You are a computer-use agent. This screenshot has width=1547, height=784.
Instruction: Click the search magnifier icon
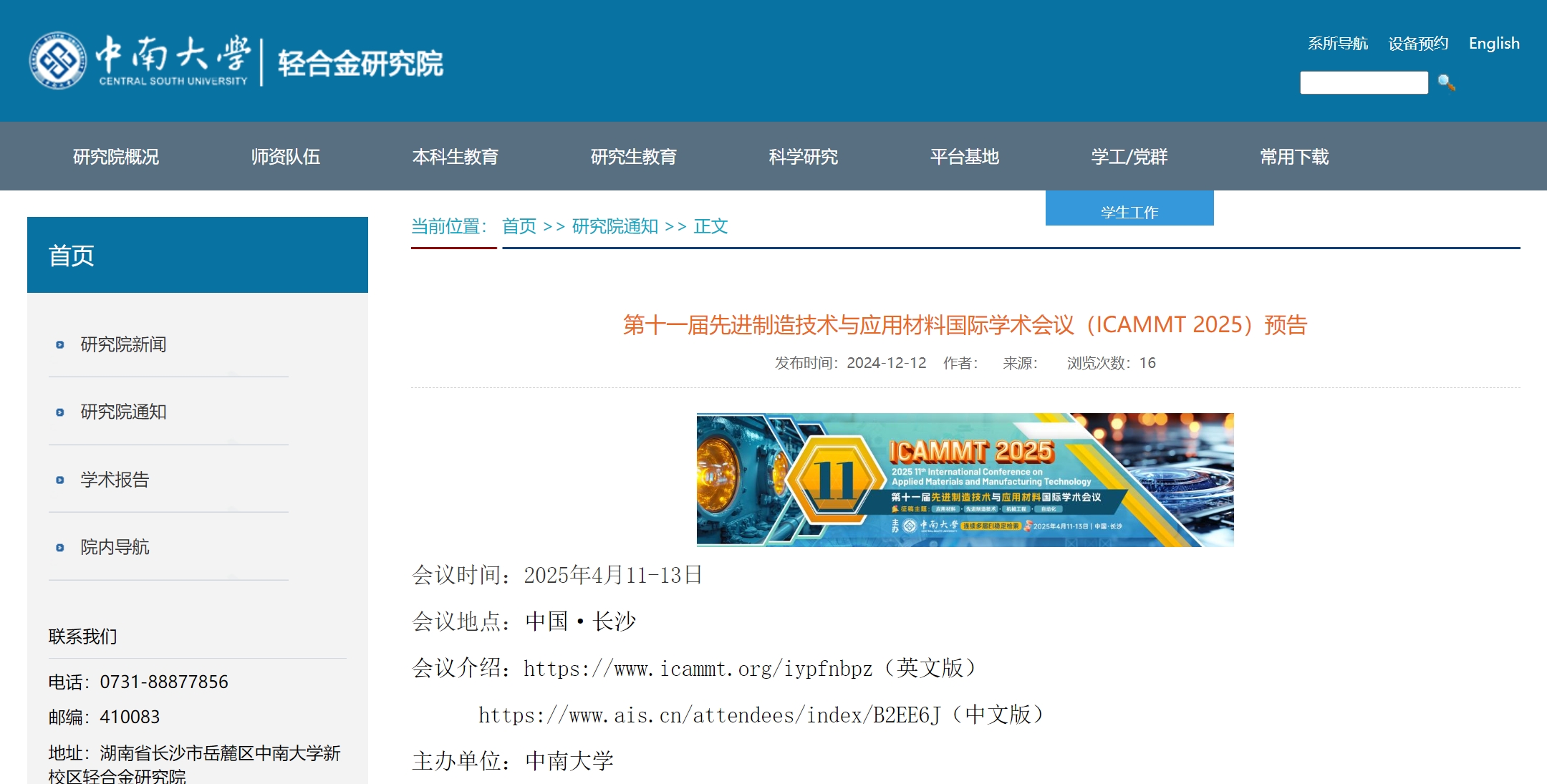[1446, 83]
